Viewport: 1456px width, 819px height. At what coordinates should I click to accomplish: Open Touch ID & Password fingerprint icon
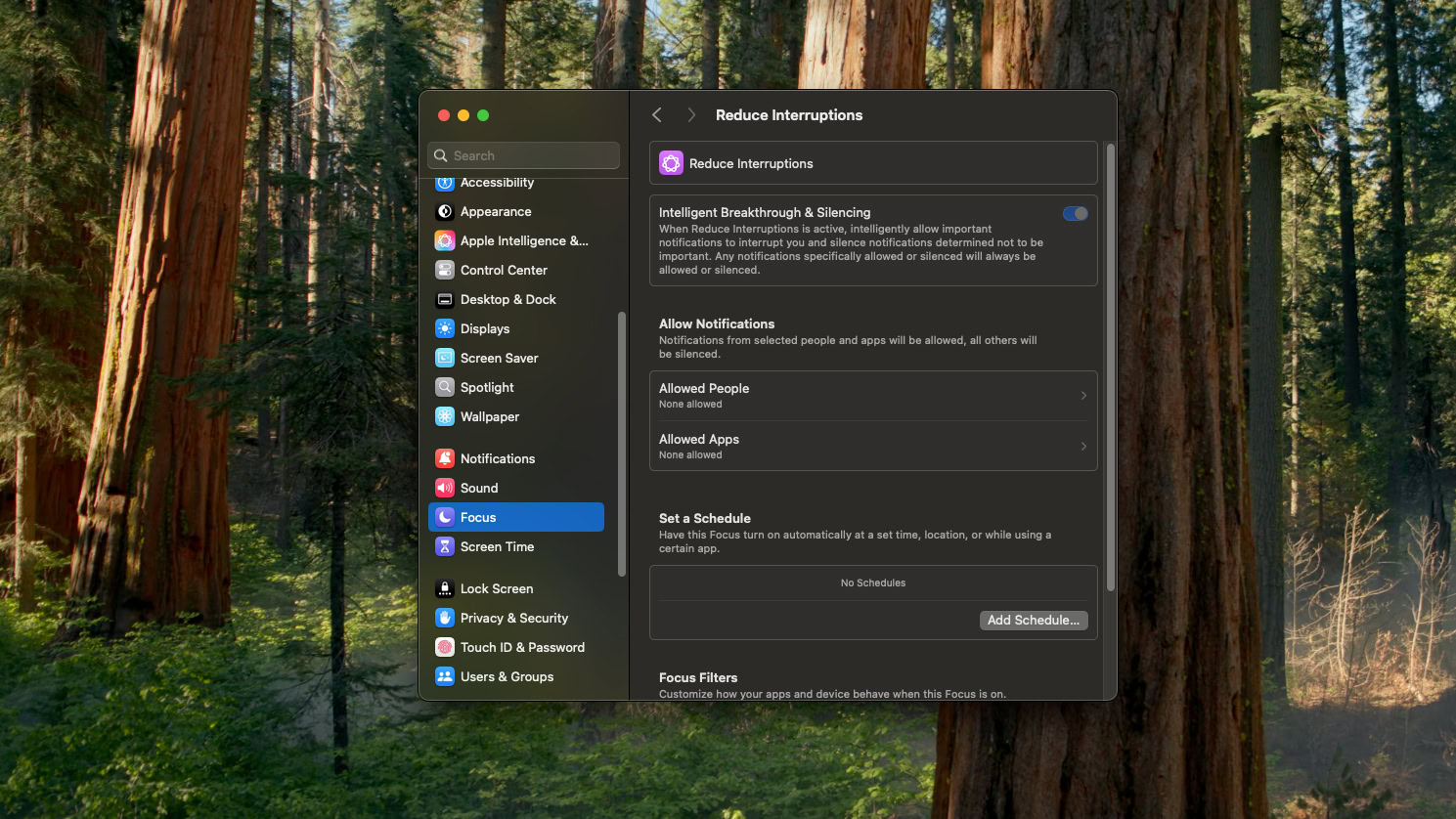click(x=445, y=647)
